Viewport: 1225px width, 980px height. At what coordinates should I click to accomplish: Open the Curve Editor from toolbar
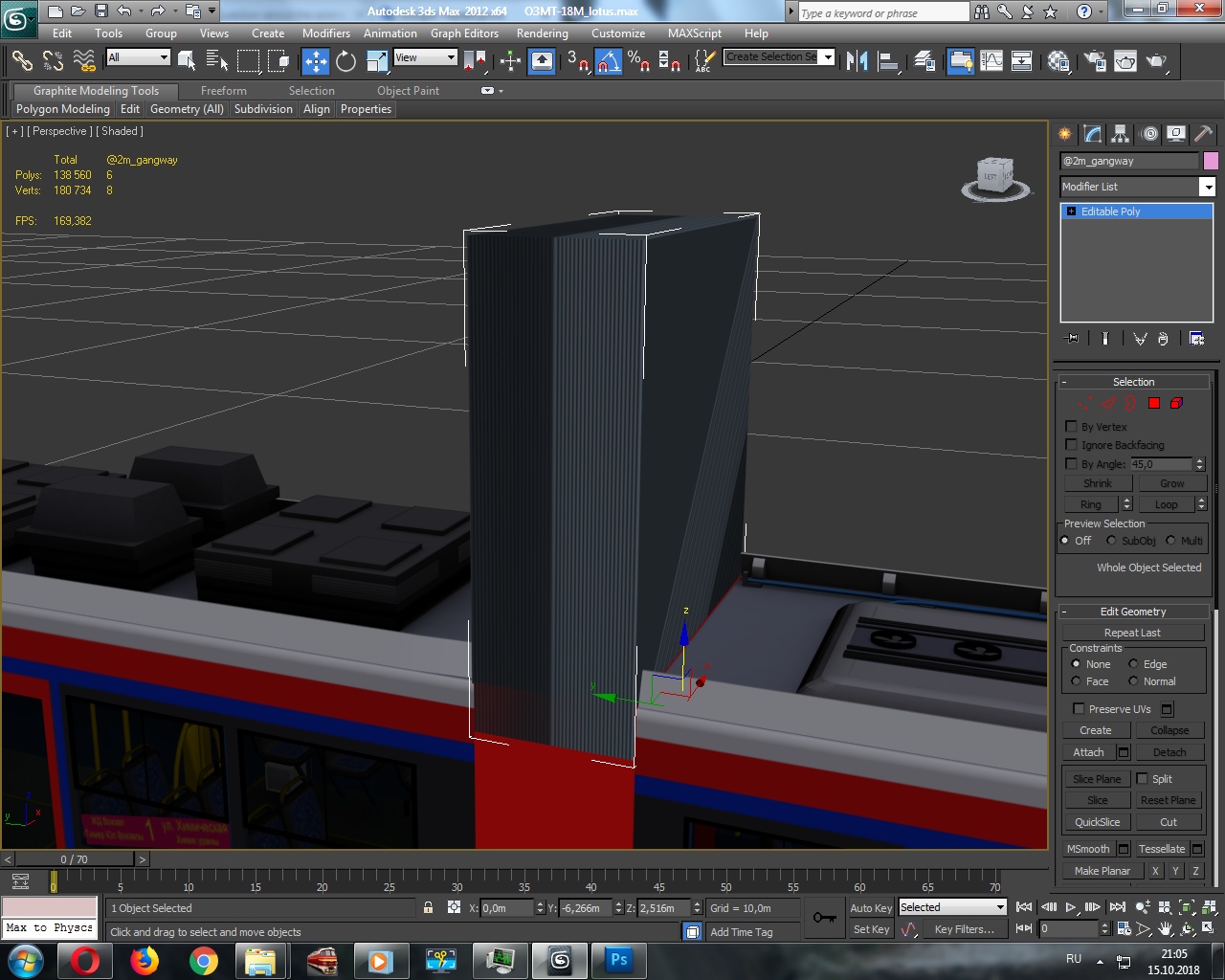coord(991,61)
